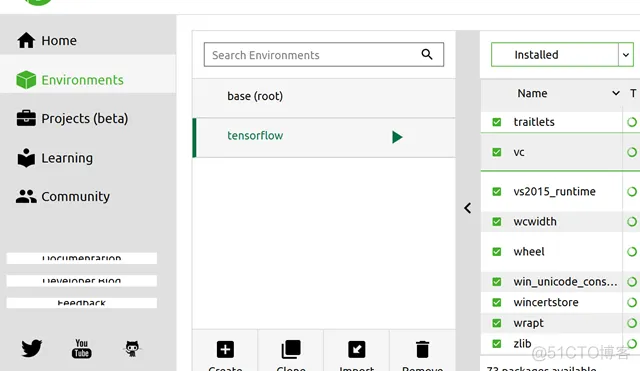Viewport: 640px width, 371px height.
Task: Uncheck the wcwidth package checkbox
Action: [x=497, y=222]
